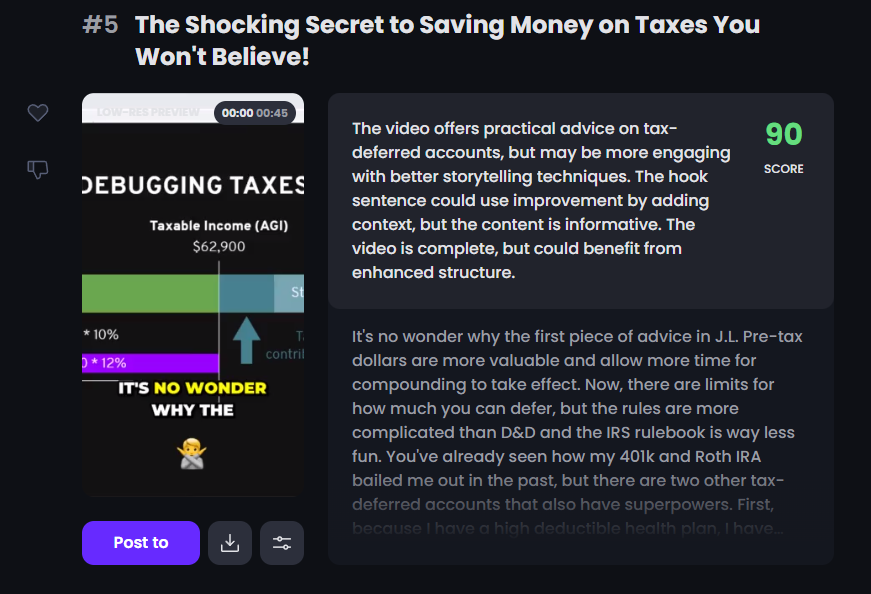Click the green bar in tax chart
871x594 pixels.
[151, 293]
